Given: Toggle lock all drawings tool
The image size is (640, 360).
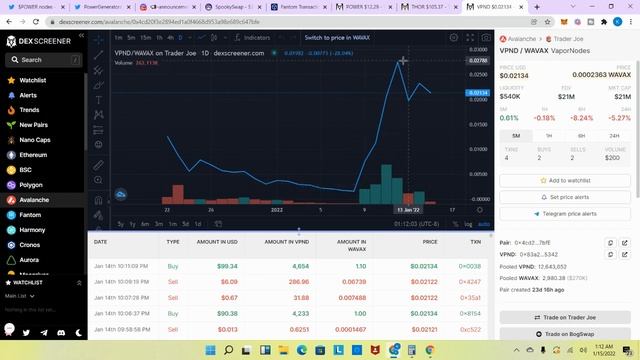Looking at the screenshot, I should coord(98,215).
